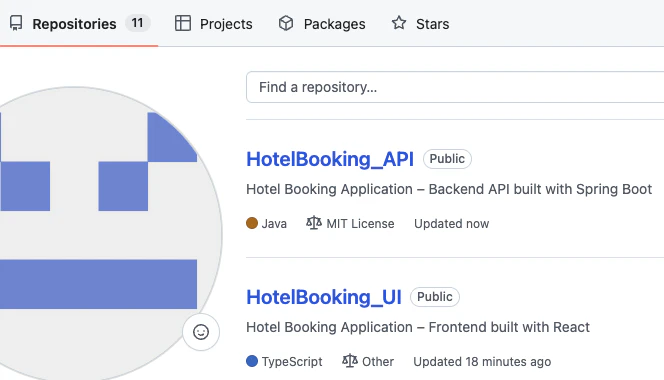The image size is (664, 380).
Task: Click the Frontend built with React description
Action: click(x=418, y=327)
